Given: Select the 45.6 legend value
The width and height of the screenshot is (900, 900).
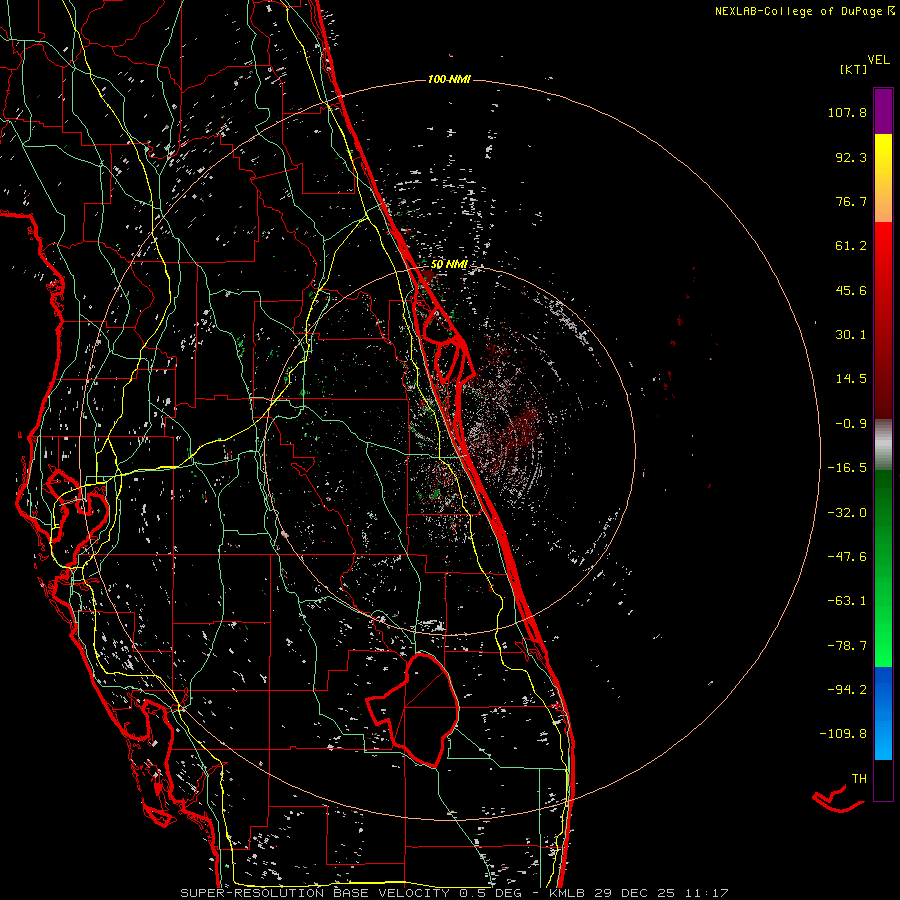Looking at the screenshot, I should (851, 290).
